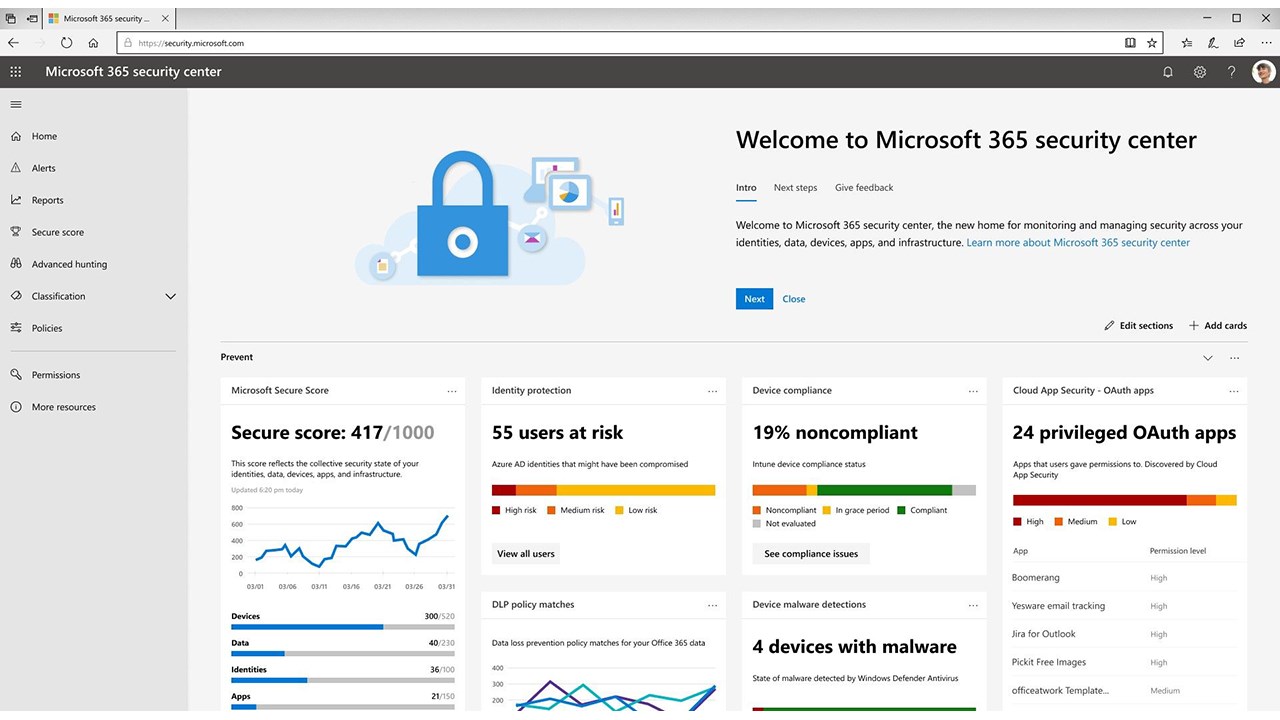Open Cloud App Security card options
Viewport: 1280px width, 720px height.
click(1234, 391)
